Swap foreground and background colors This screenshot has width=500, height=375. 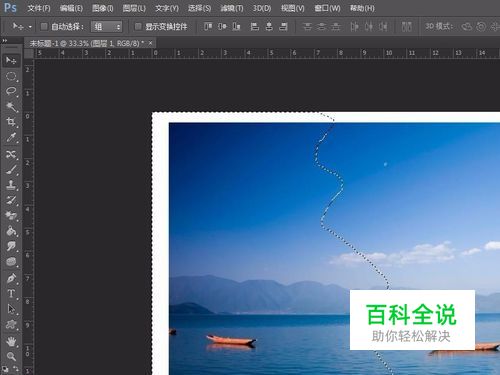pos(16,369)
